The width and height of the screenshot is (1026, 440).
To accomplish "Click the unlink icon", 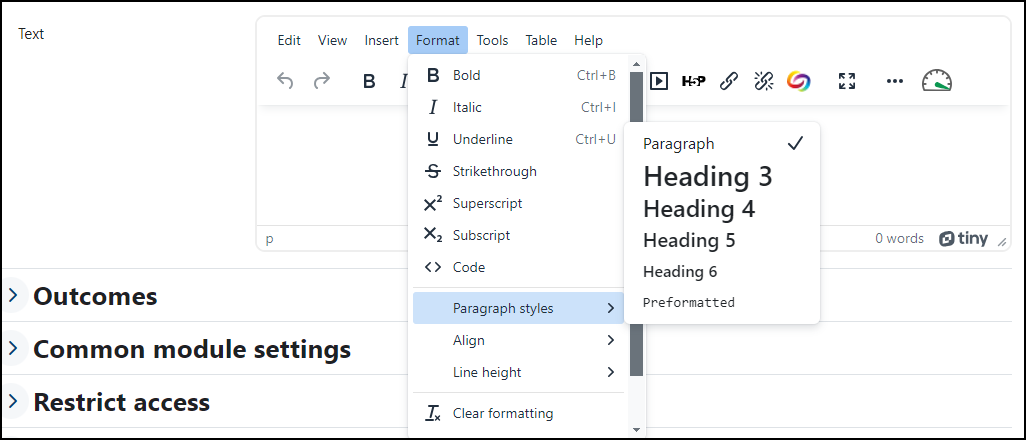I will tap(764, 81).
